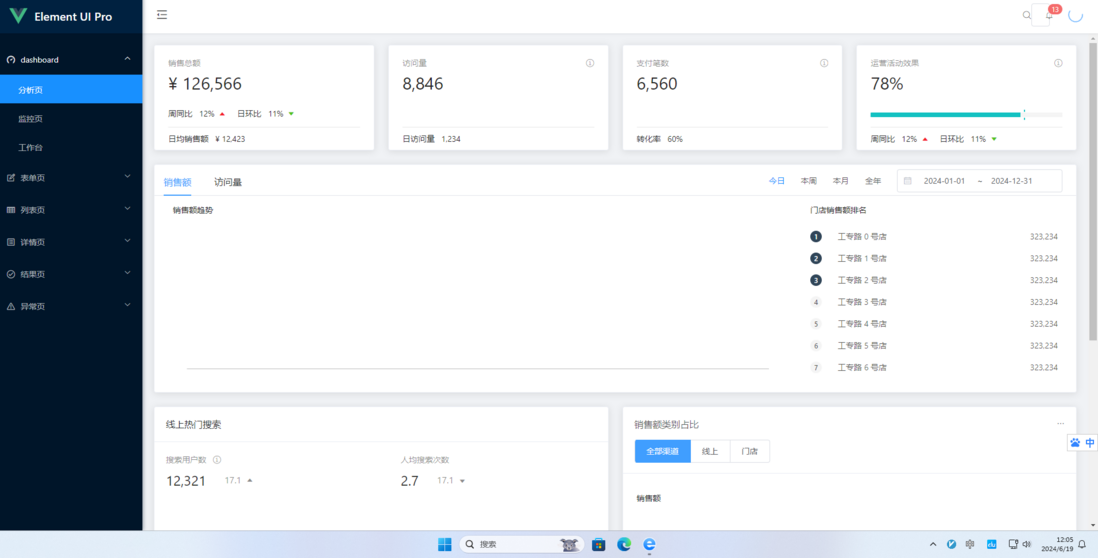Click the ¥ 126,566 sales total value
1098x558 pixels.
click(x=205, y=84)
